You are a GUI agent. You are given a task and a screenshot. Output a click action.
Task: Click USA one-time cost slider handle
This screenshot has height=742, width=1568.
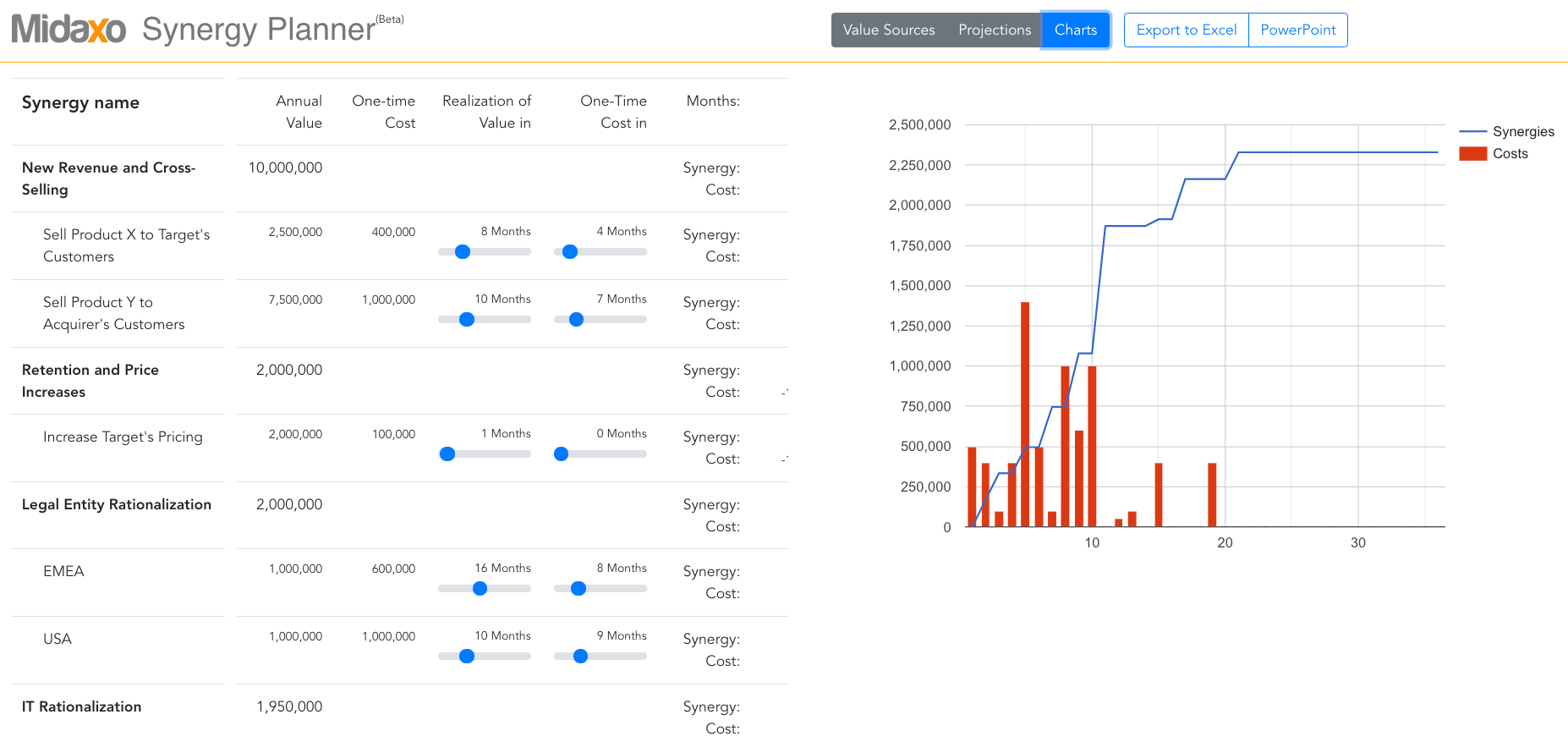(580, 657)
